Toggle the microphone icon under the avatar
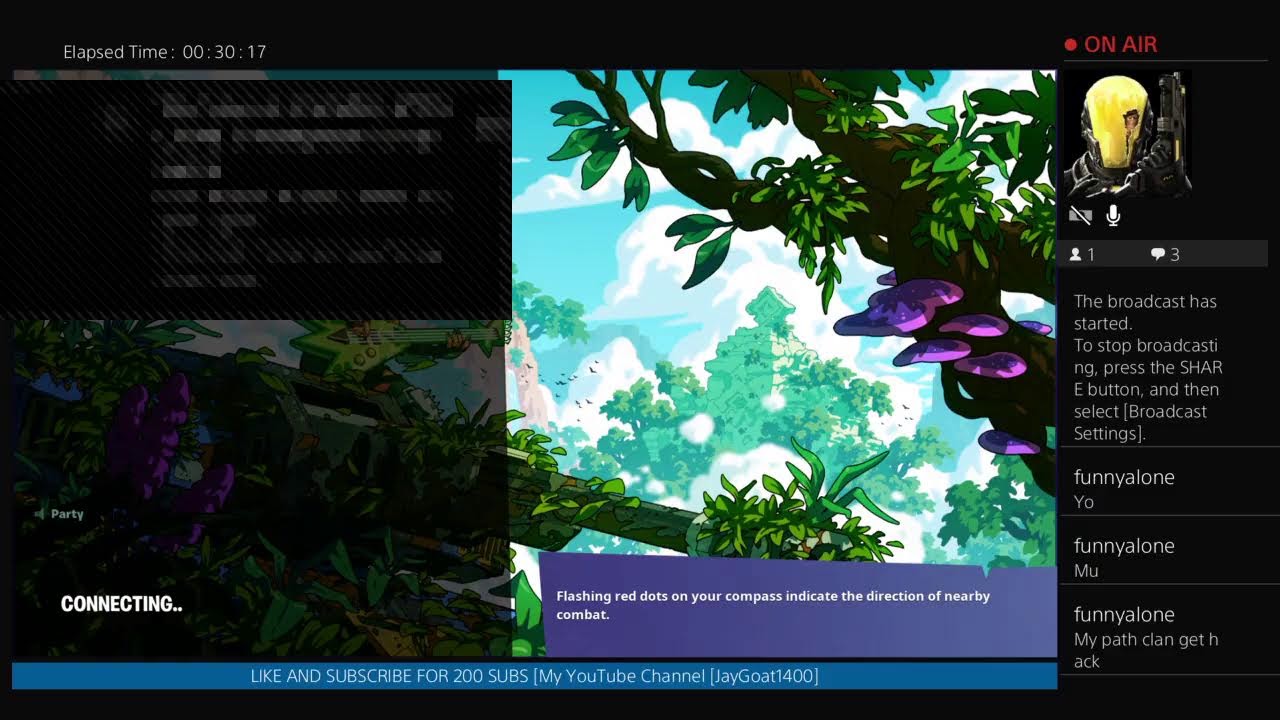Image resolution: width=1280 pixels, height=720 pixels. [x=1113, y=215]
